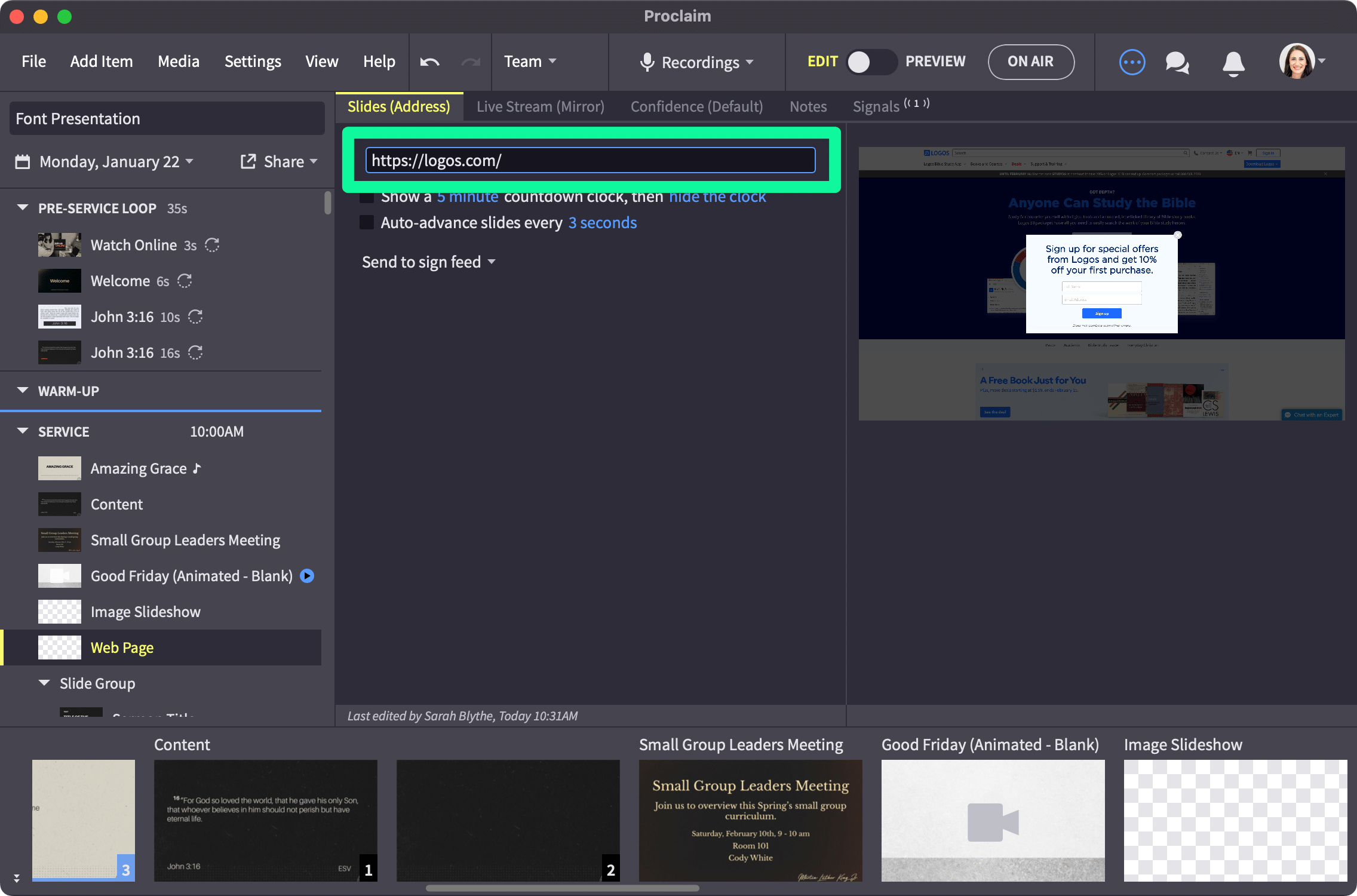
Task: Click the sidebar vertical scrollbar
Action: pyautogui.click(x=328, y=203)
